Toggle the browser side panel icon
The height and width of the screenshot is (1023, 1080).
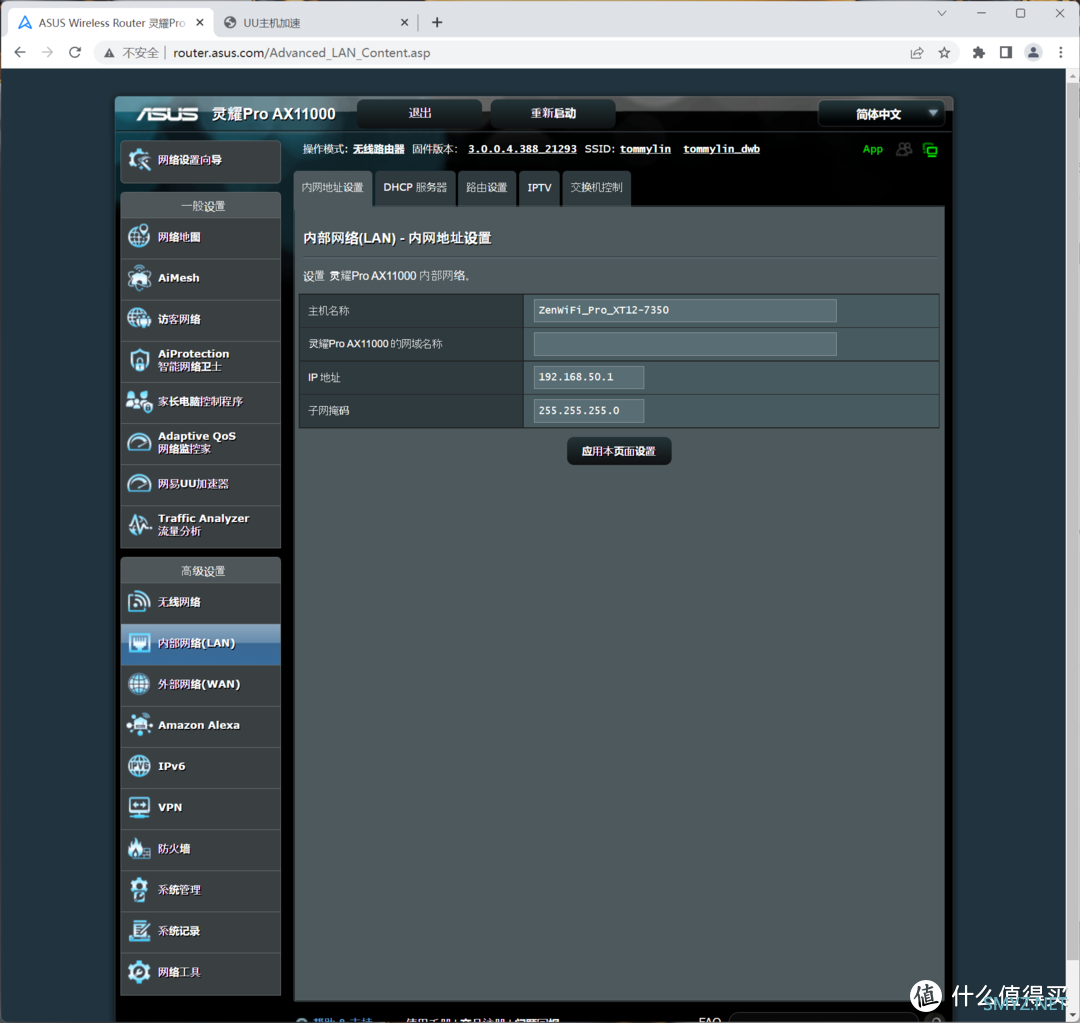tap(1006, 53)
